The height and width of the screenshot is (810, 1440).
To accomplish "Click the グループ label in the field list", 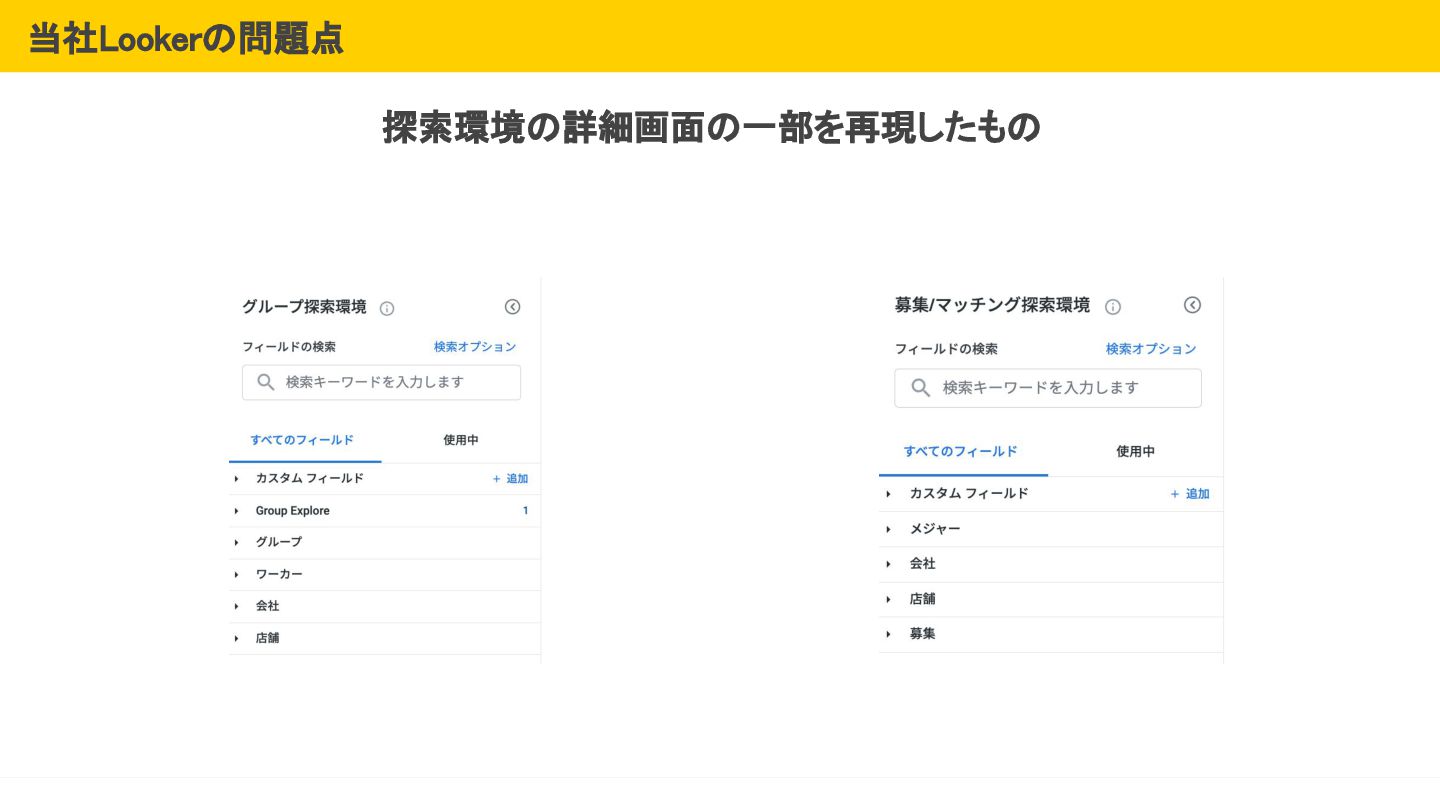I will click(x=279, y=542).
